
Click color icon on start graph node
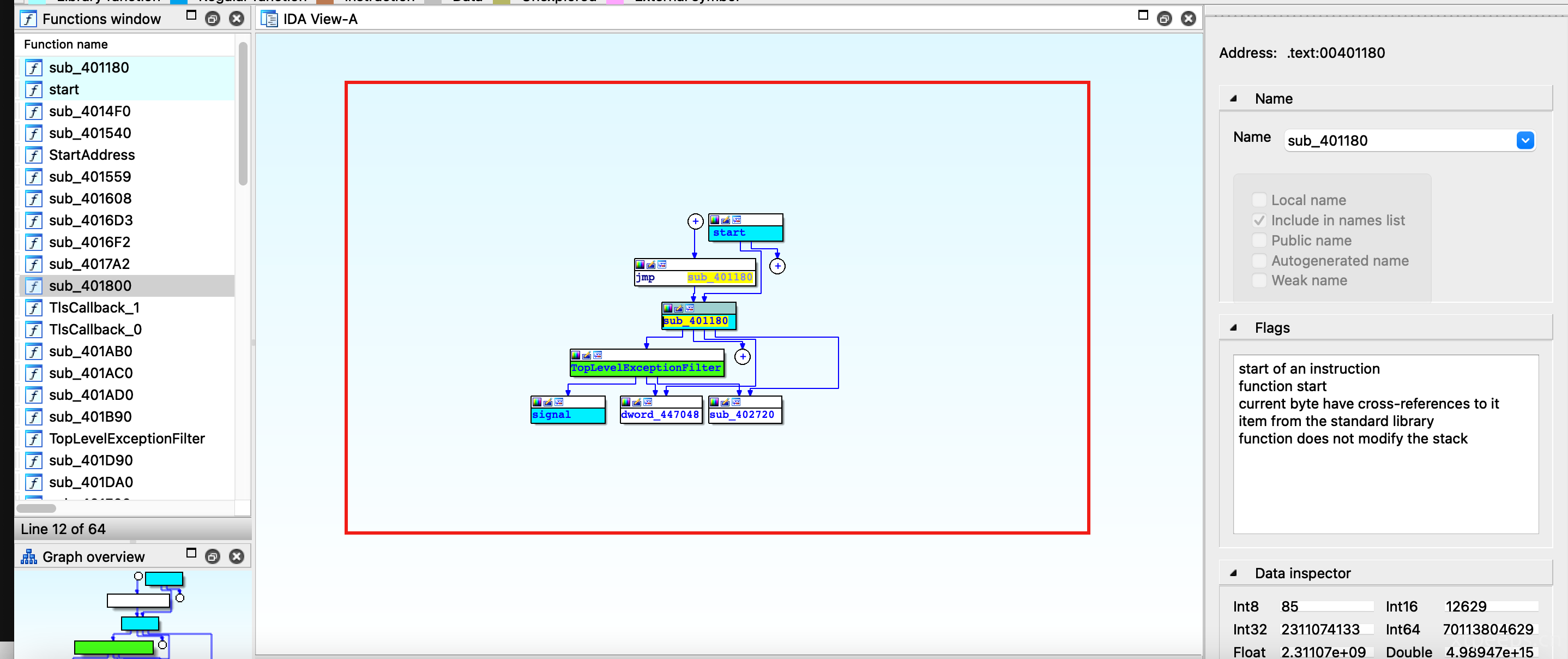(715, 220)
